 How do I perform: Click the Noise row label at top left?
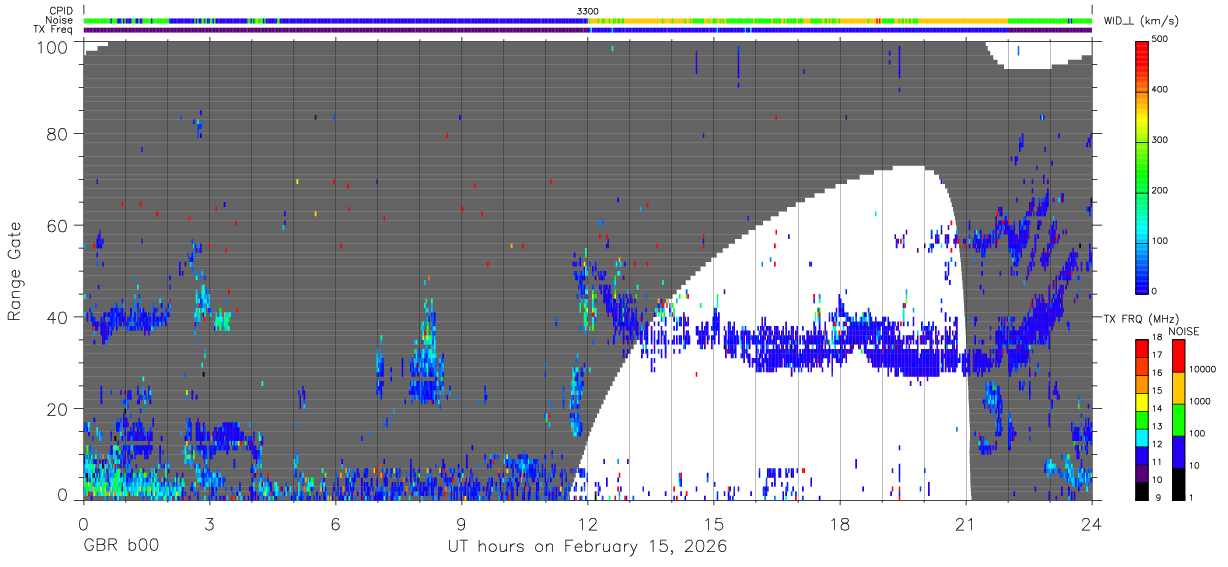tap(60, 20)
